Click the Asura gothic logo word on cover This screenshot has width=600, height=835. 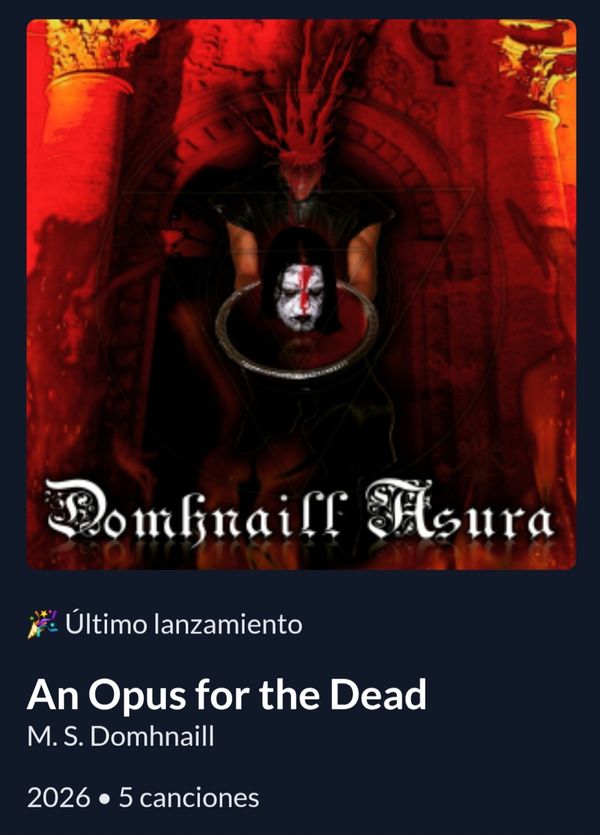(x=461, y=510)
